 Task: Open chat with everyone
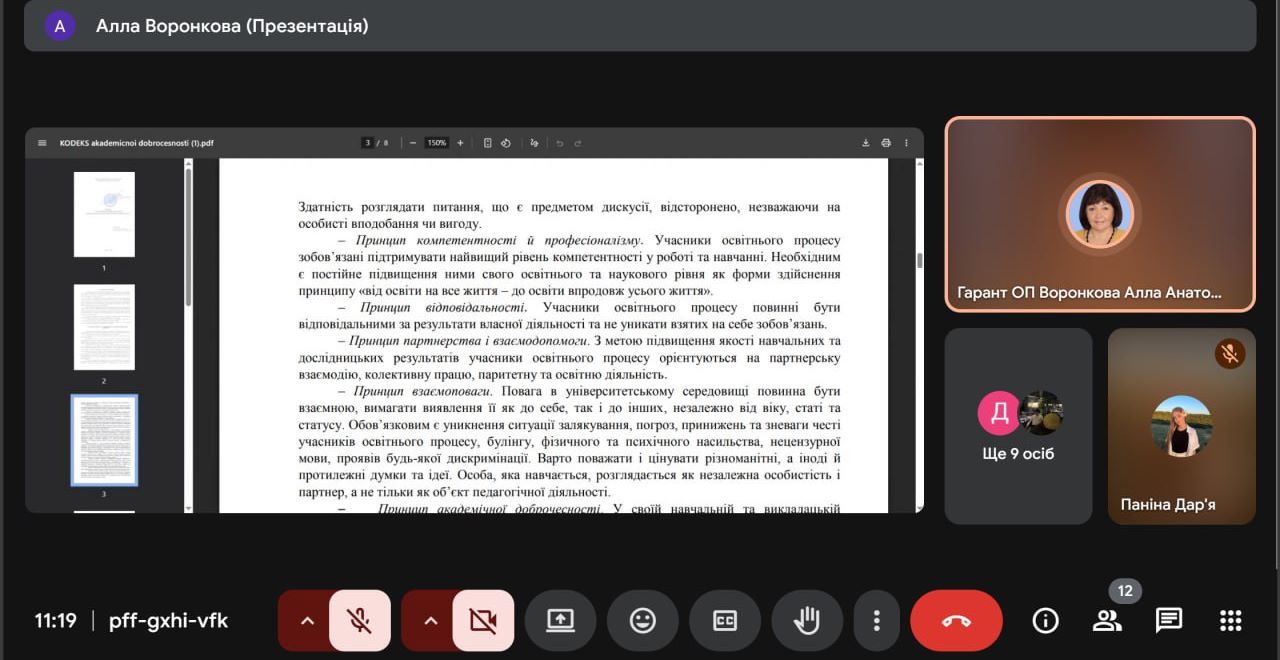coord(1169,621)
